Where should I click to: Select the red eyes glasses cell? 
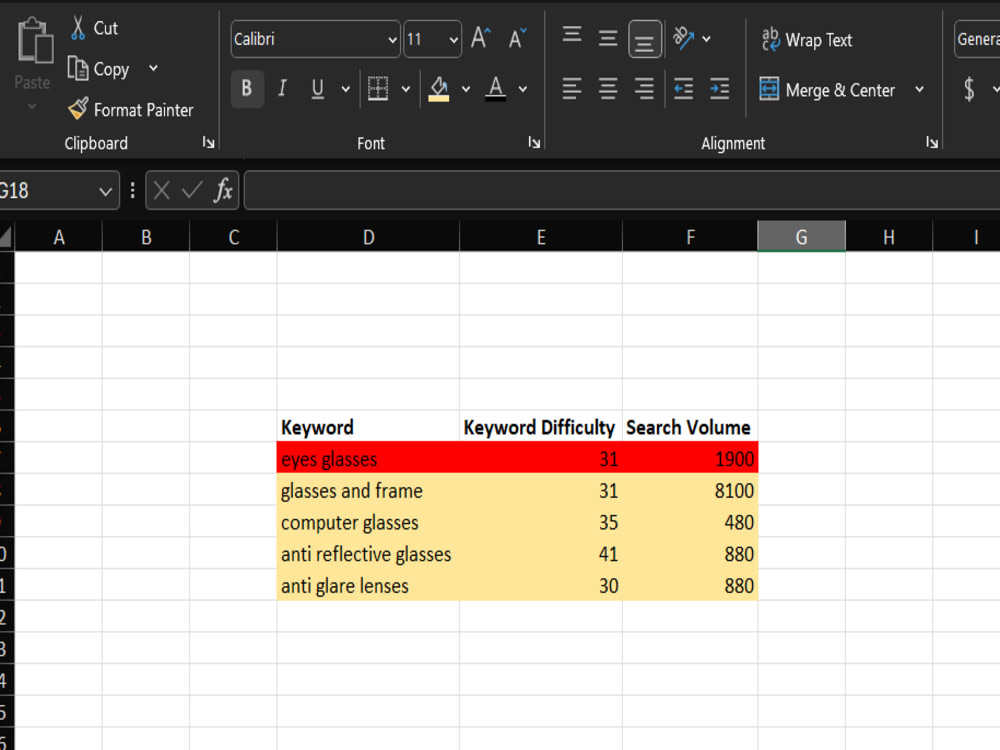pos(368,458)
